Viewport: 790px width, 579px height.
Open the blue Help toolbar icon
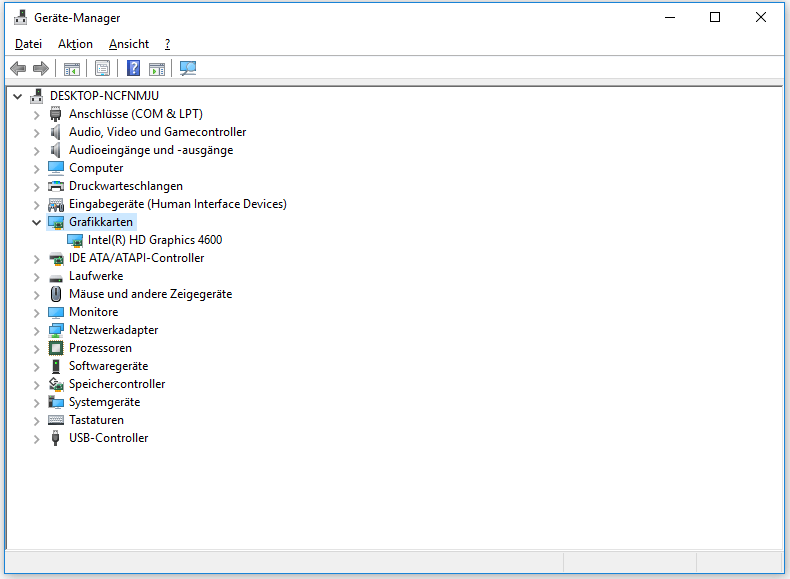coord(133,68)
